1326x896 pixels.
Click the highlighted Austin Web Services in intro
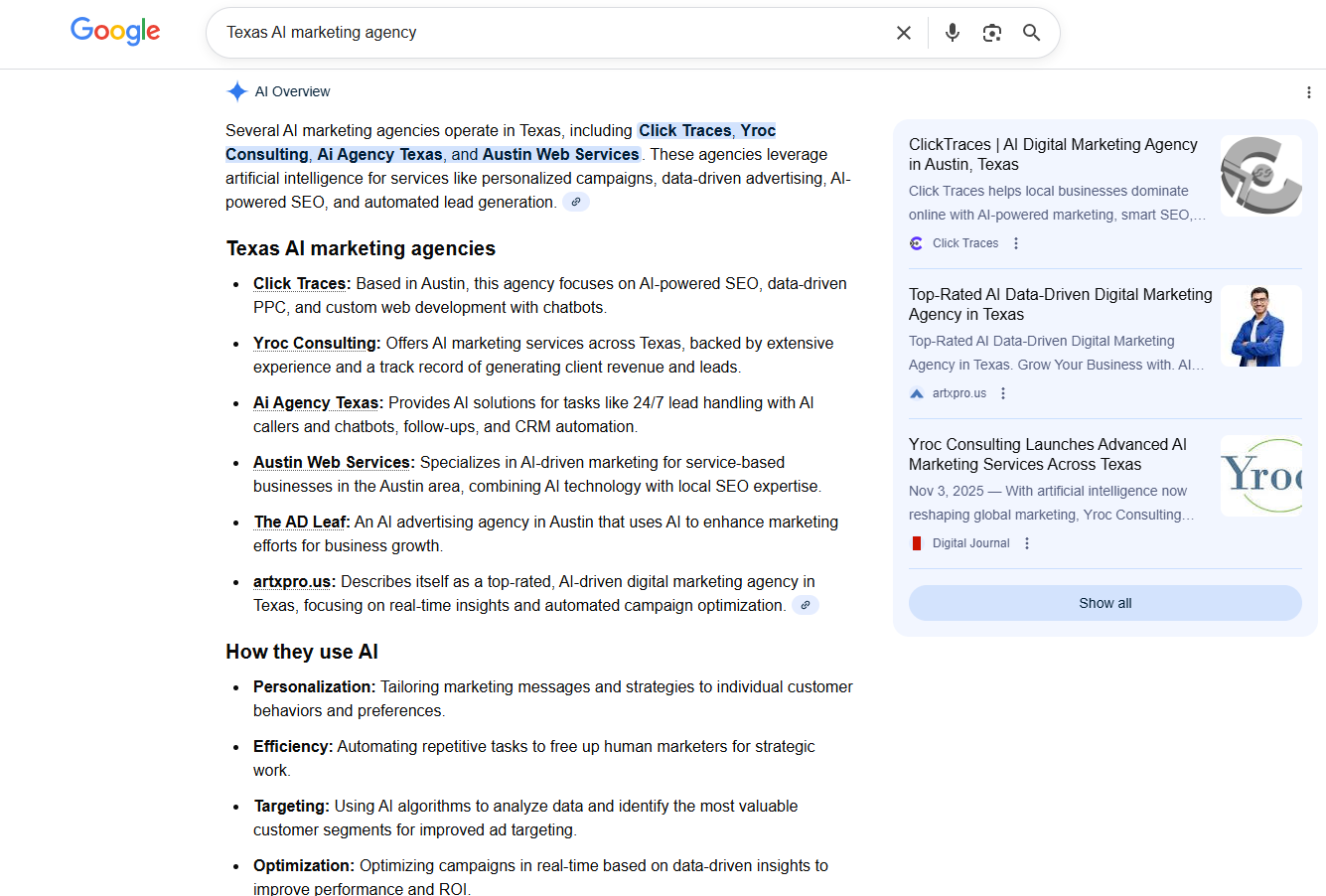pos(560,155)
